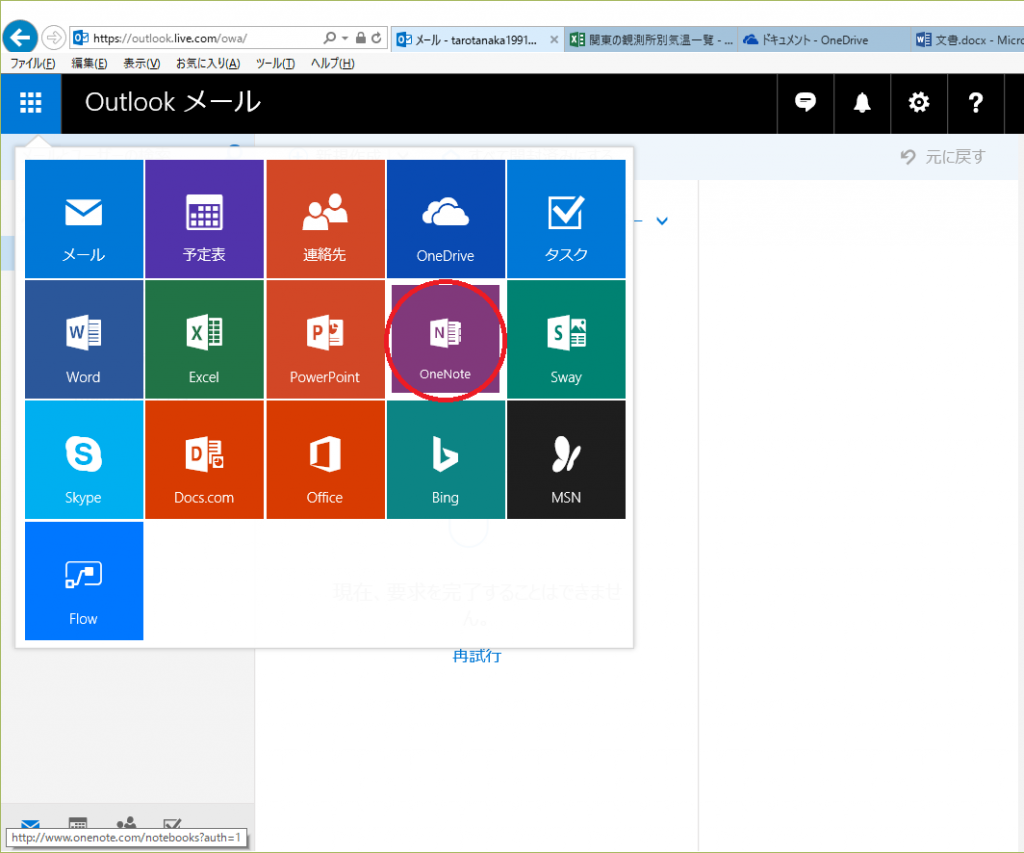The height and width of the screenshot is (853, 1024).
Task: Open the PowerPoint tile
Action: (325, 340)
